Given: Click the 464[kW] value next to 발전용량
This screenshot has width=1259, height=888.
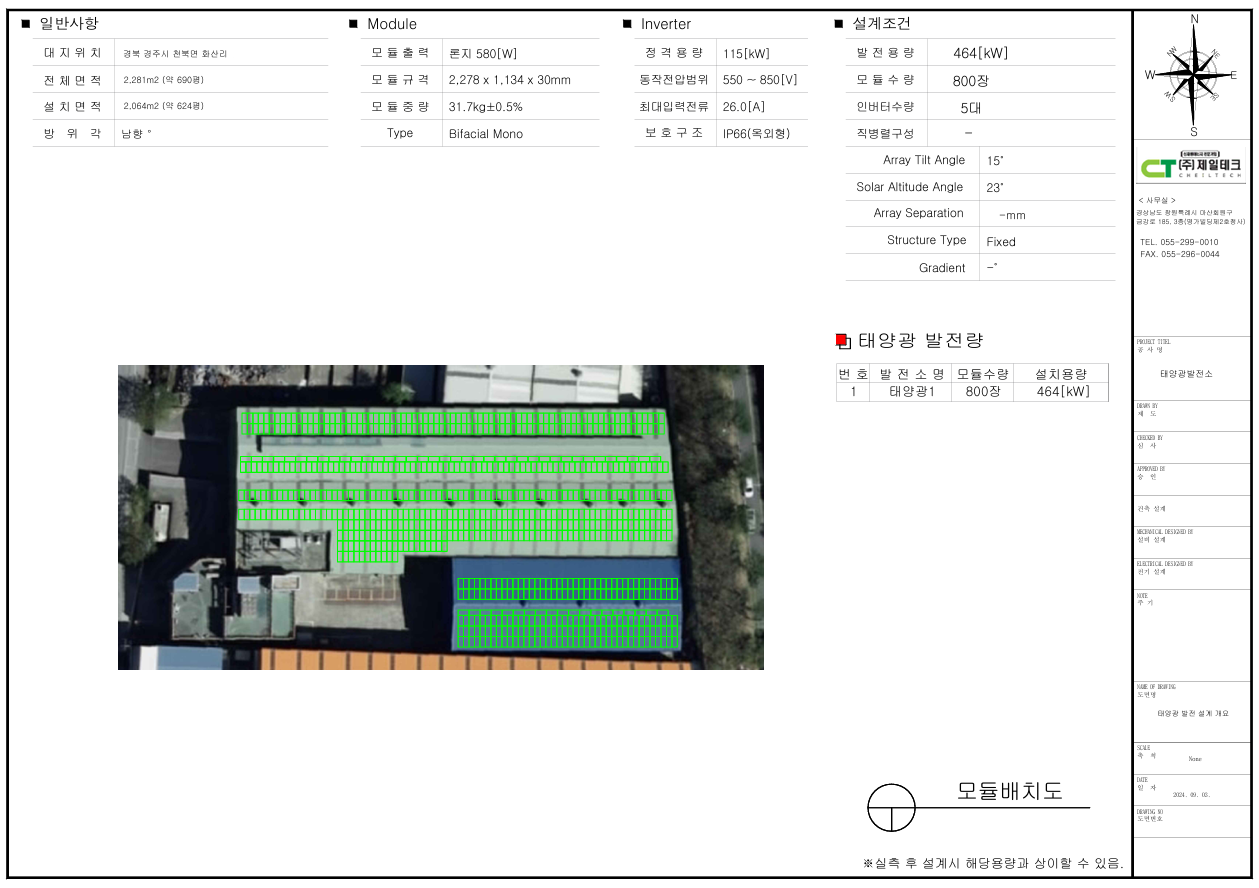Looking at the screenshot, I should point(980,53).
